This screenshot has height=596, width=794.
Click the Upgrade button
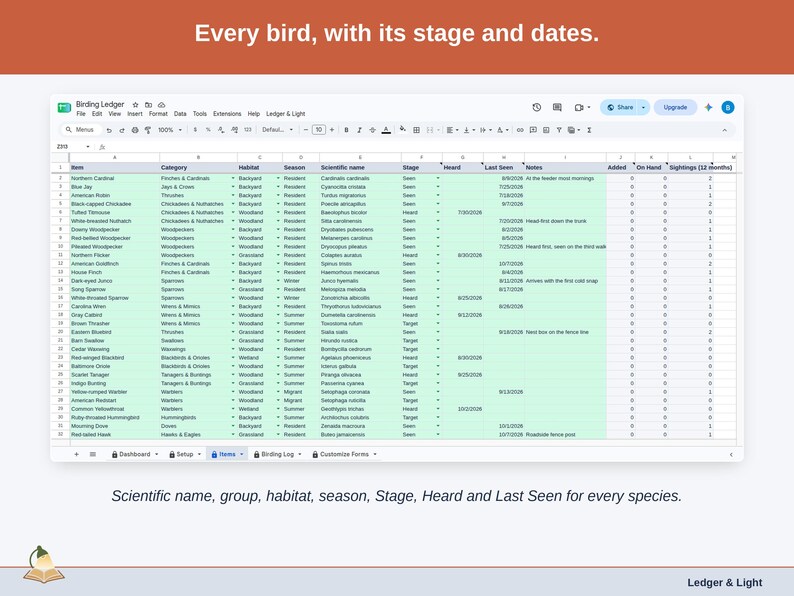(x=675, y=107)
